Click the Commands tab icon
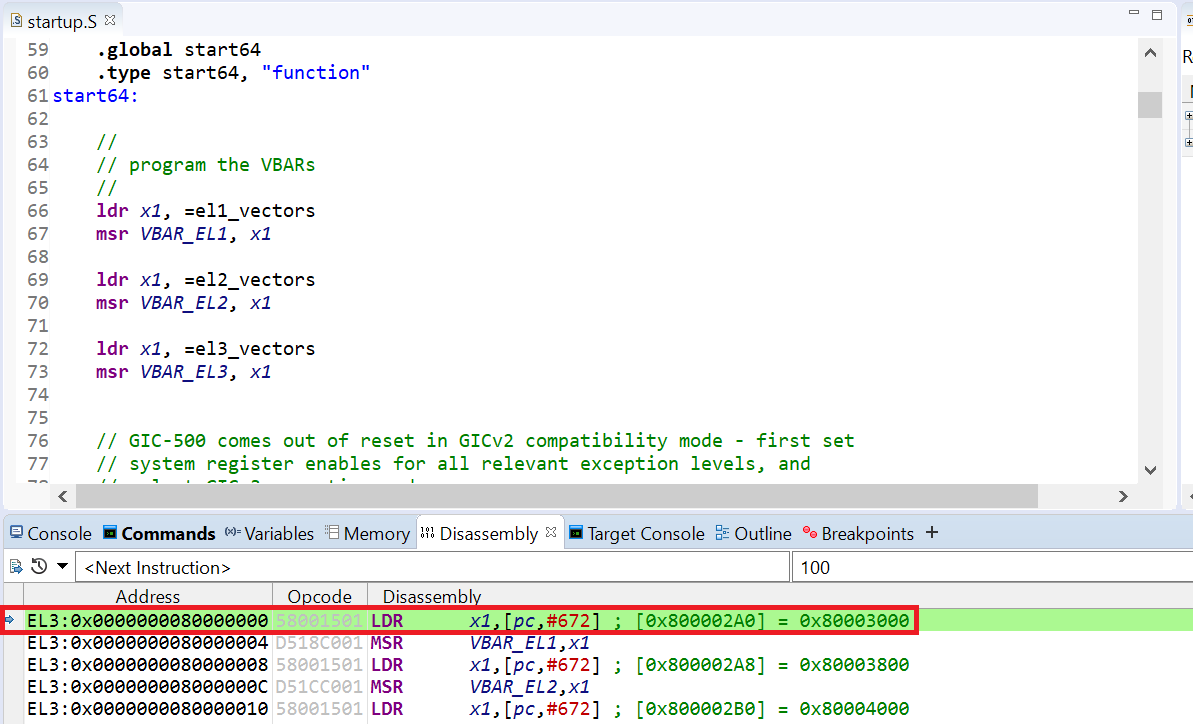Viewport: 1193px width, 724px height. [110, 533]
